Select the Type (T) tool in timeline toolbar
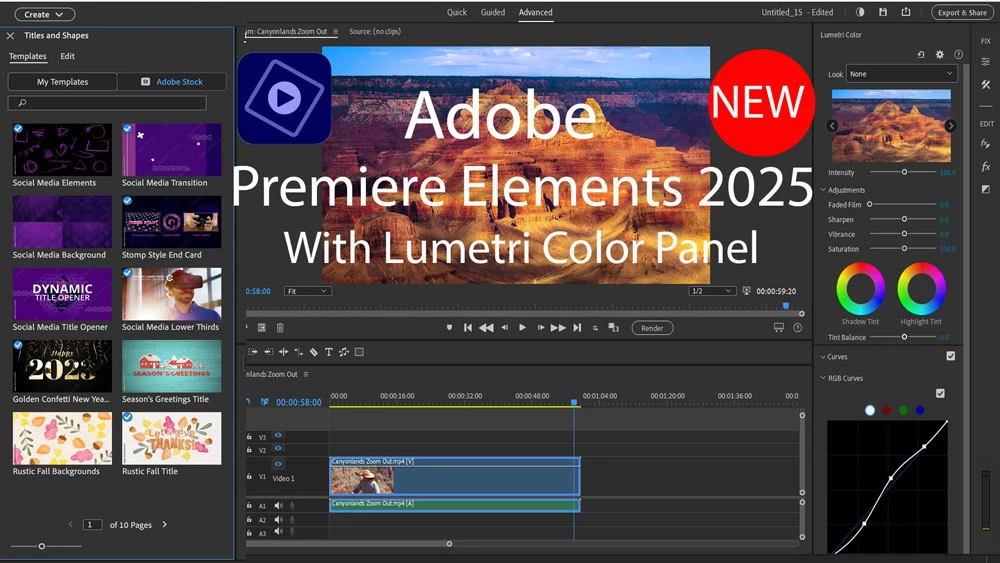Image resolution: width=1000 pixels, height=563 pixels. pyautogui.click(x=328, y=352)
